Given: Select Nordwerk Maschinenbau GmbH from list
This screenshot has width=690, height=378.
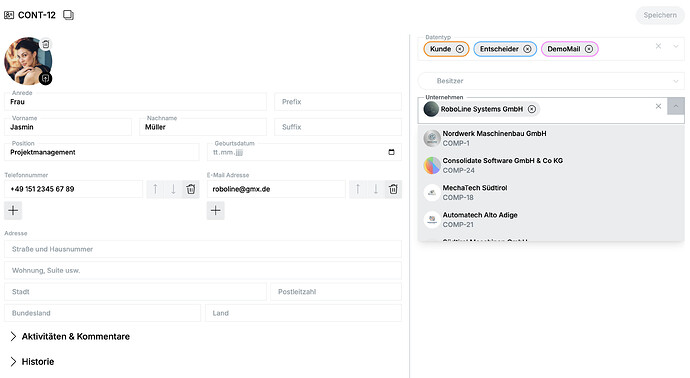Looking at the screenshot, I should (x=551, y=138).
